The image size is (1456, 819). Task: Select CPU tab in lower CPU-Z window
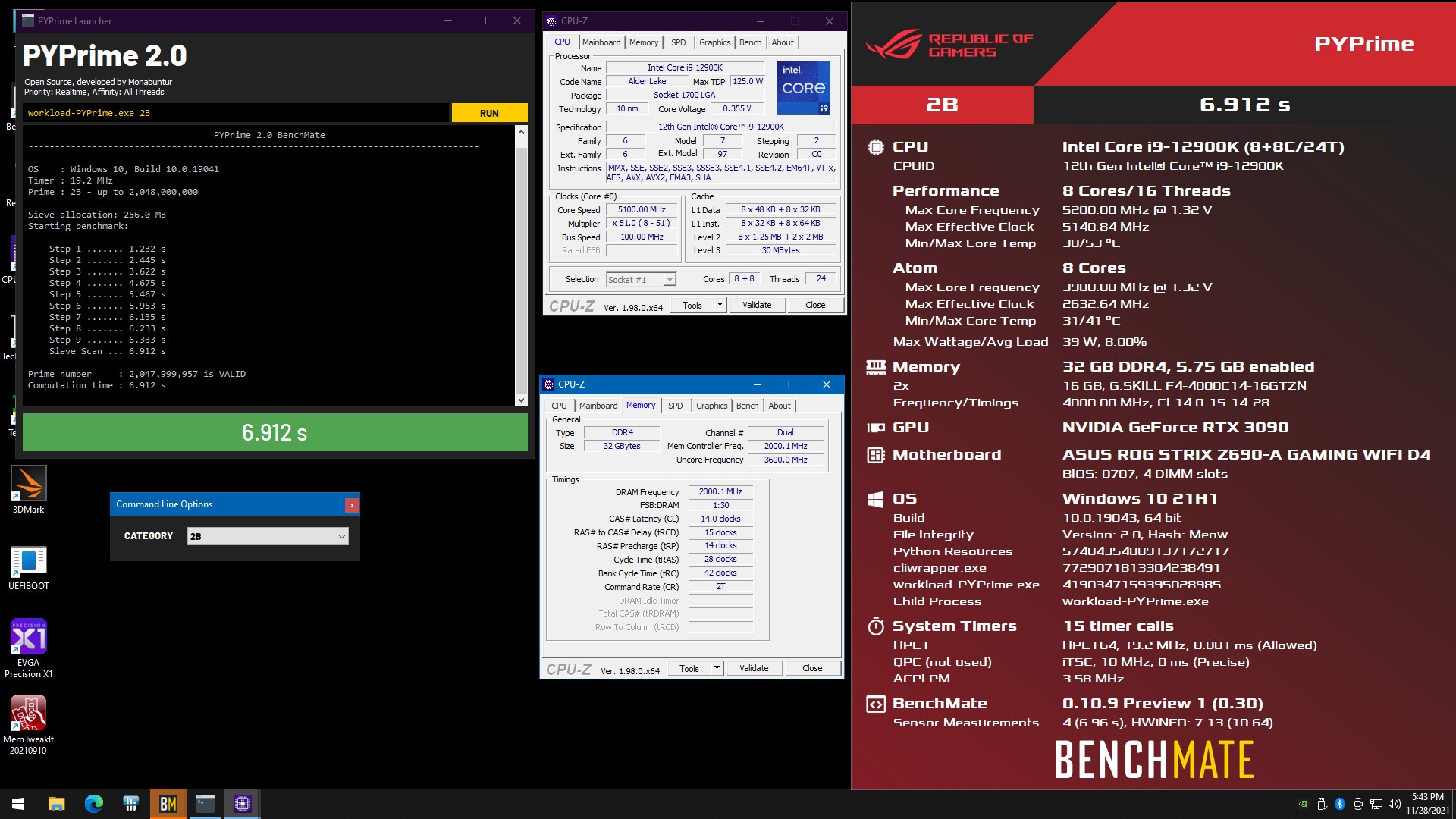[559, 406]
